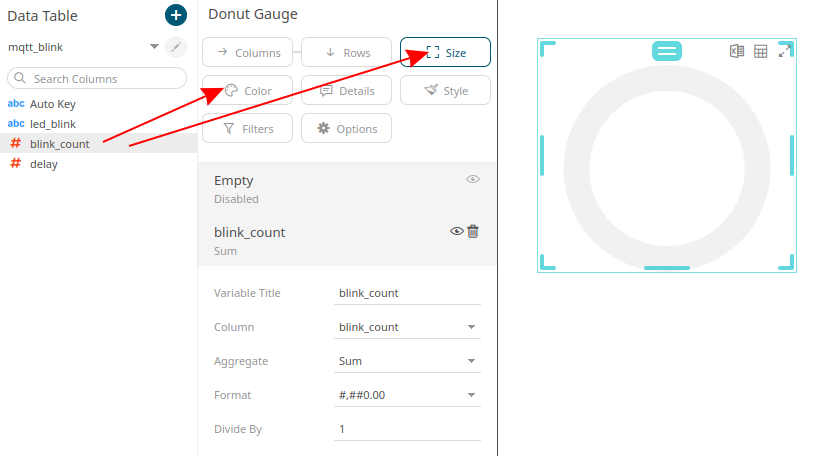This screenshot has height=456, width=825.
Task: Delete the blink_count variable with trash icon
Action: [x=473, y=231]
